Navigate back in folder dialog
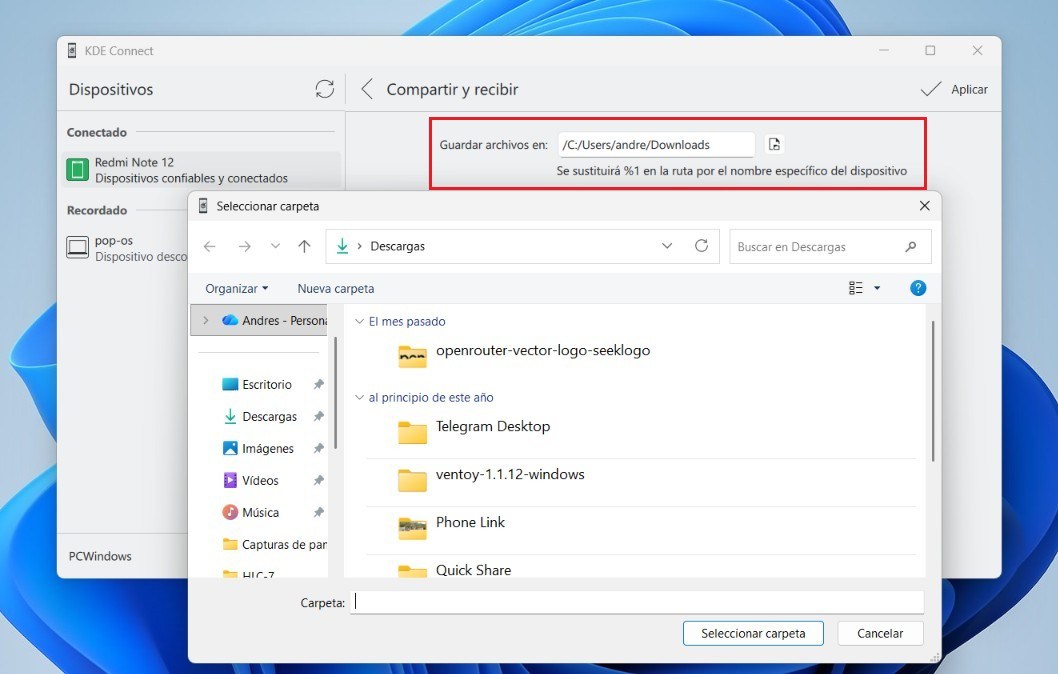Viewport: 1058px width, 674px height. [x=210, y=246]
